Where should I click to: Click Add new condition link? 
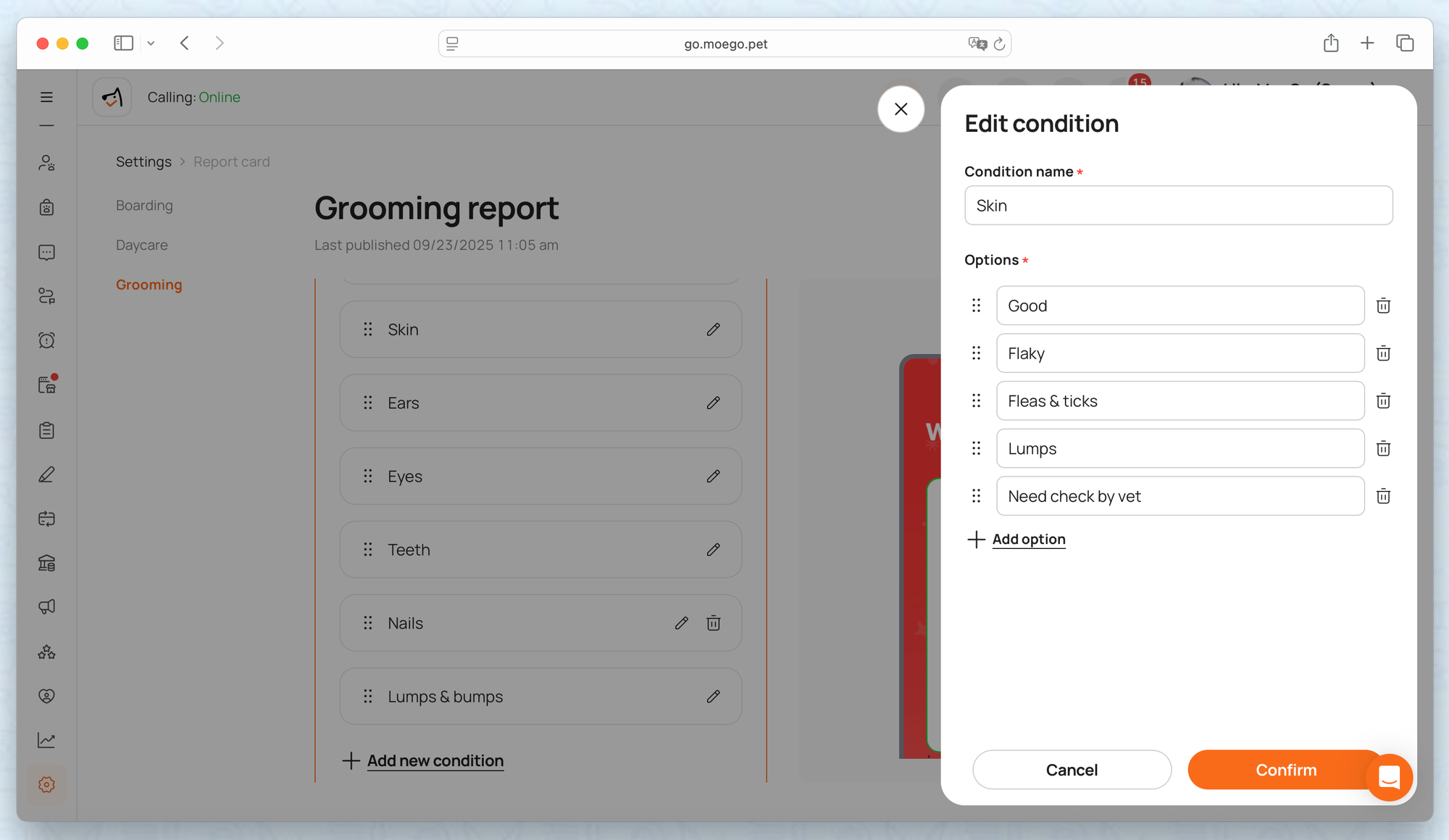click(435, 761)
